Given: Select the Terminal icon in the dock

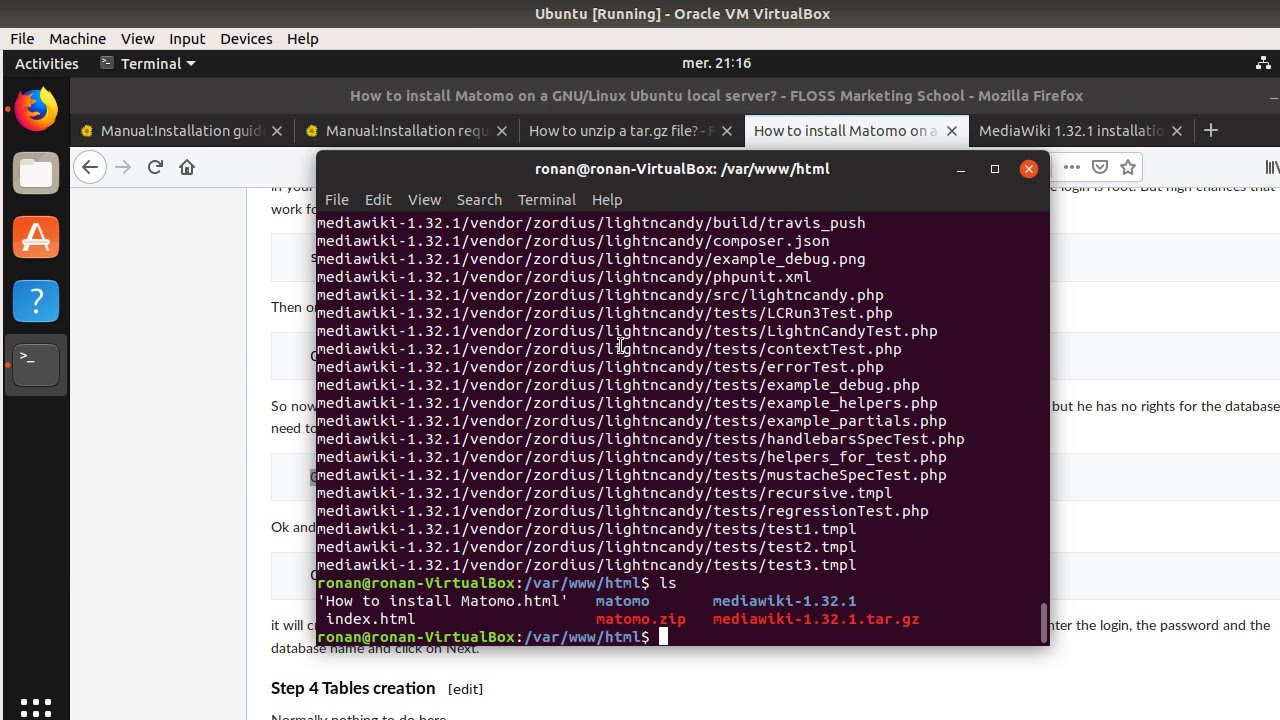Looking at the screenshot, I should point(36,365).
